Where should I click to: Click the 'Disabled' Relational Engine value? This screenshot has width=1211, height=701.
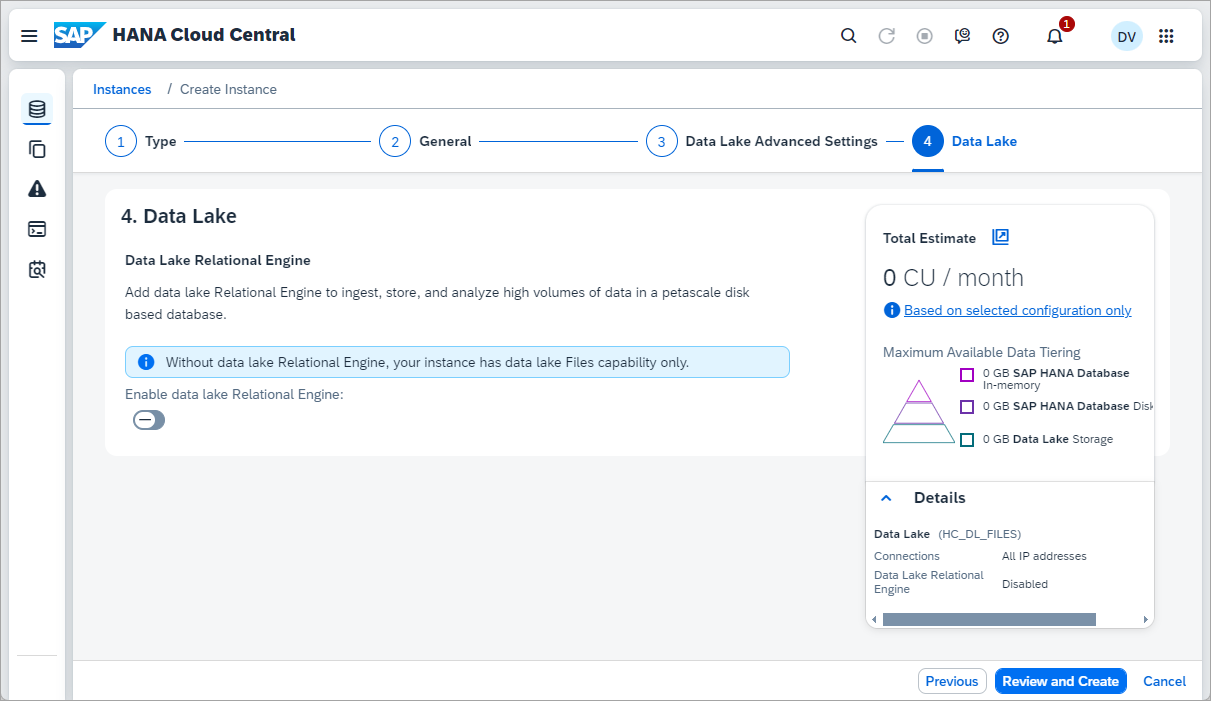tap(1025, 584)
